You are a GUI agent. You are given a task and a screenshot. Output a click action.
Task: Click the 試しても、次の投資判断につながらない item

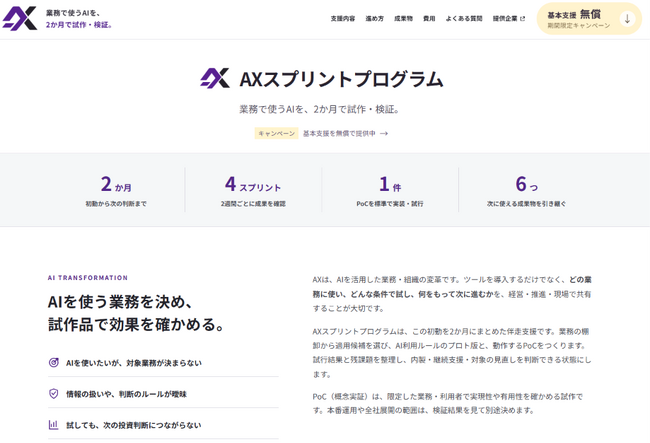163,425
